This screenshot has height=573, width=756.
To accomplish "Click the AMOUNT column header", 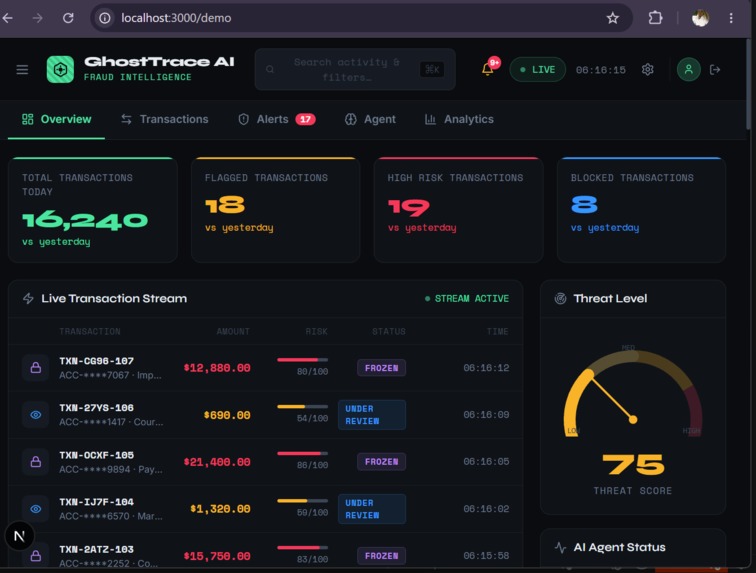I will [233, 331].
